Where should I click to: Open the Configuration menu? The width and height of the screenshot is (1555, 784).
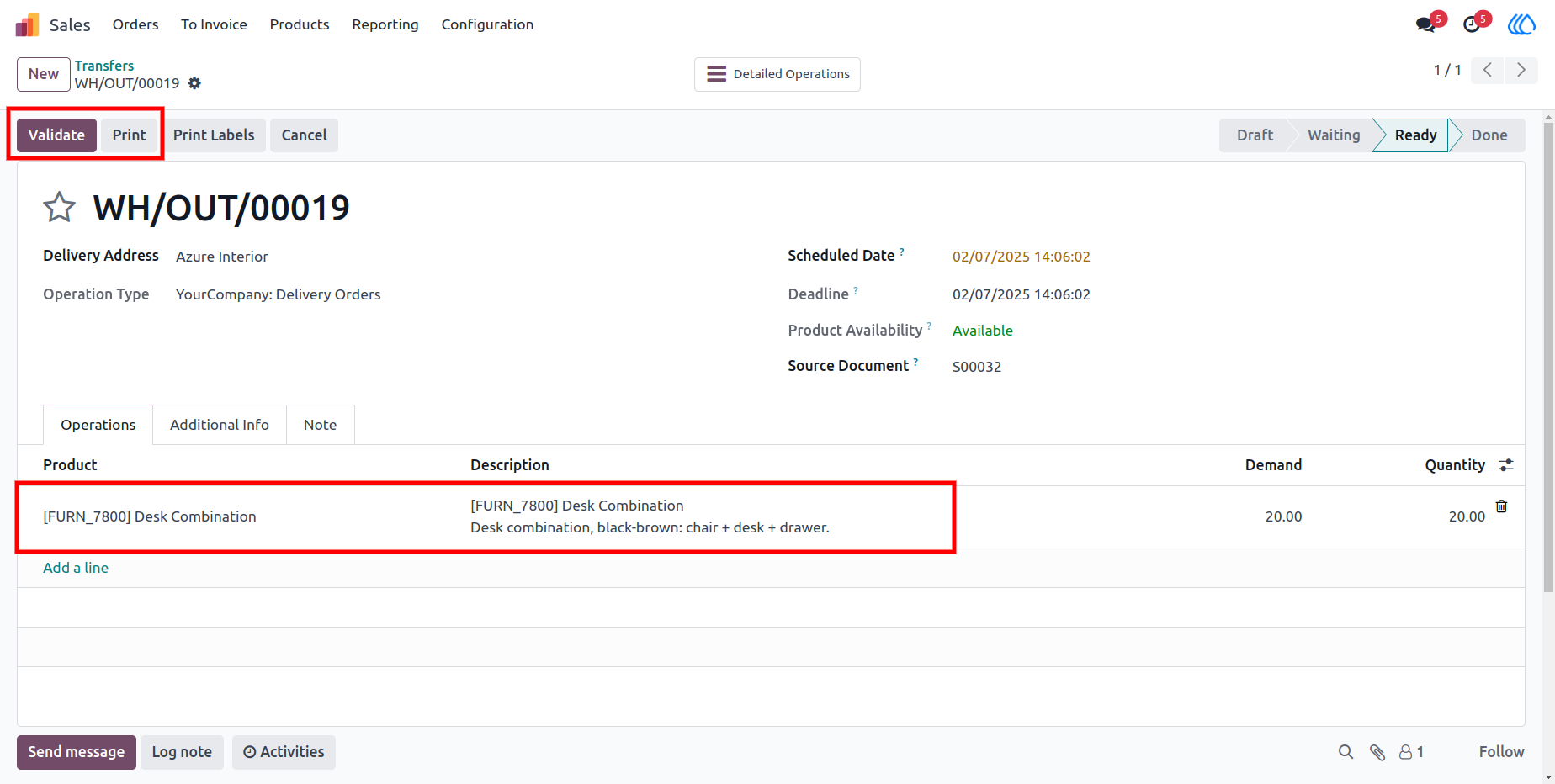point(487,24)
